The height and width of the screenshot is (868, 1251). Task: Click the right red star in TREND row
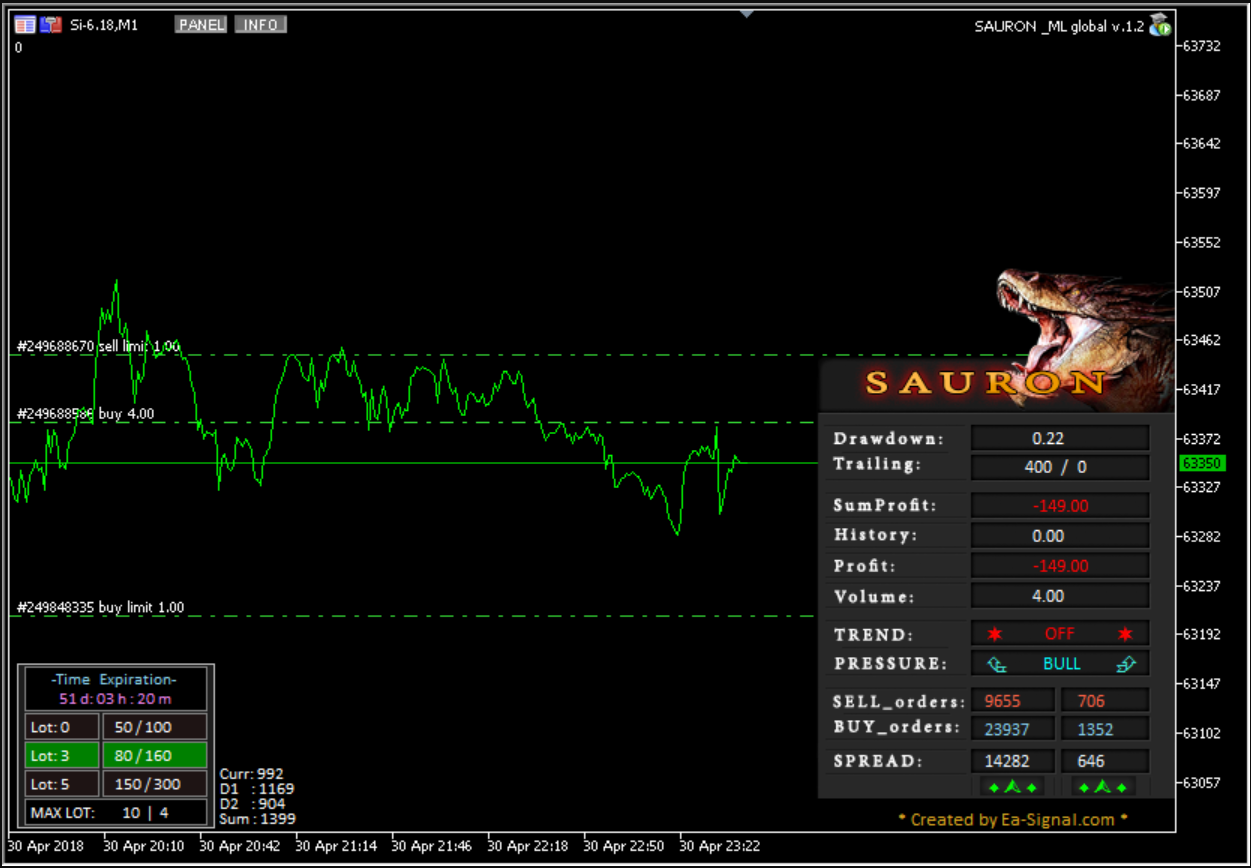point(1125,634)
